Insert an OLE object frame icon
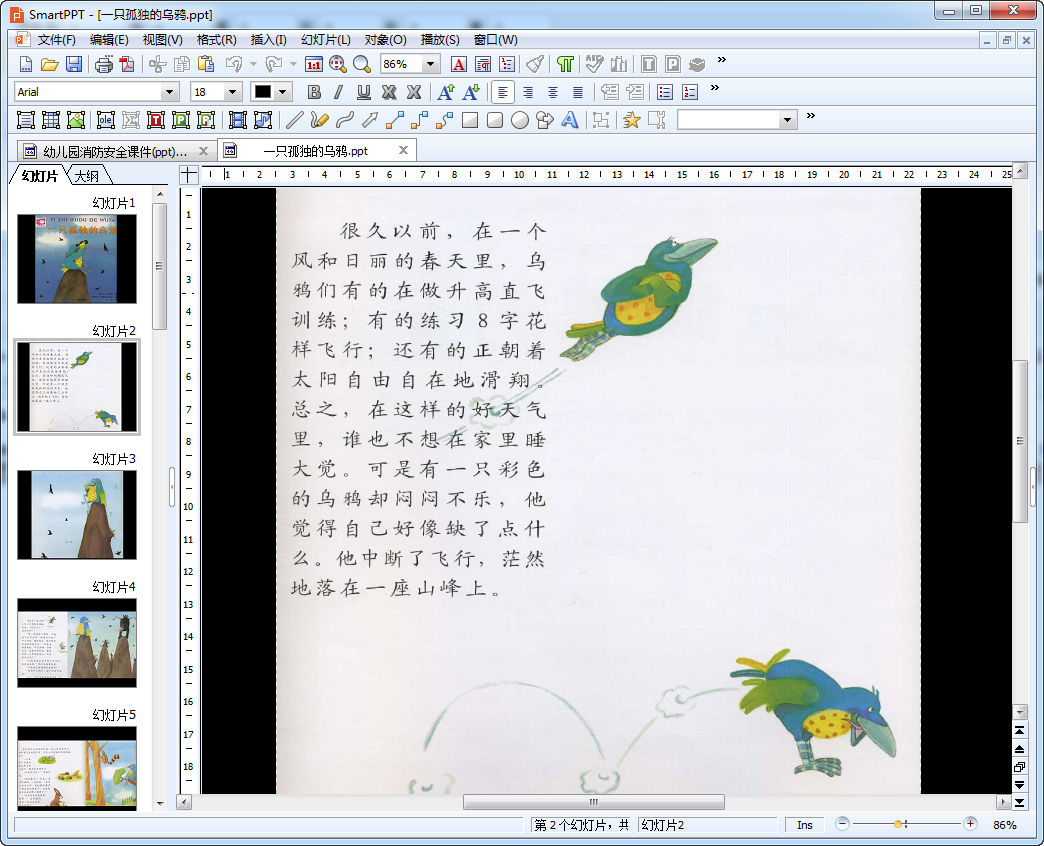This screenshot has width=1044, height=846. [x=106, y=120]
